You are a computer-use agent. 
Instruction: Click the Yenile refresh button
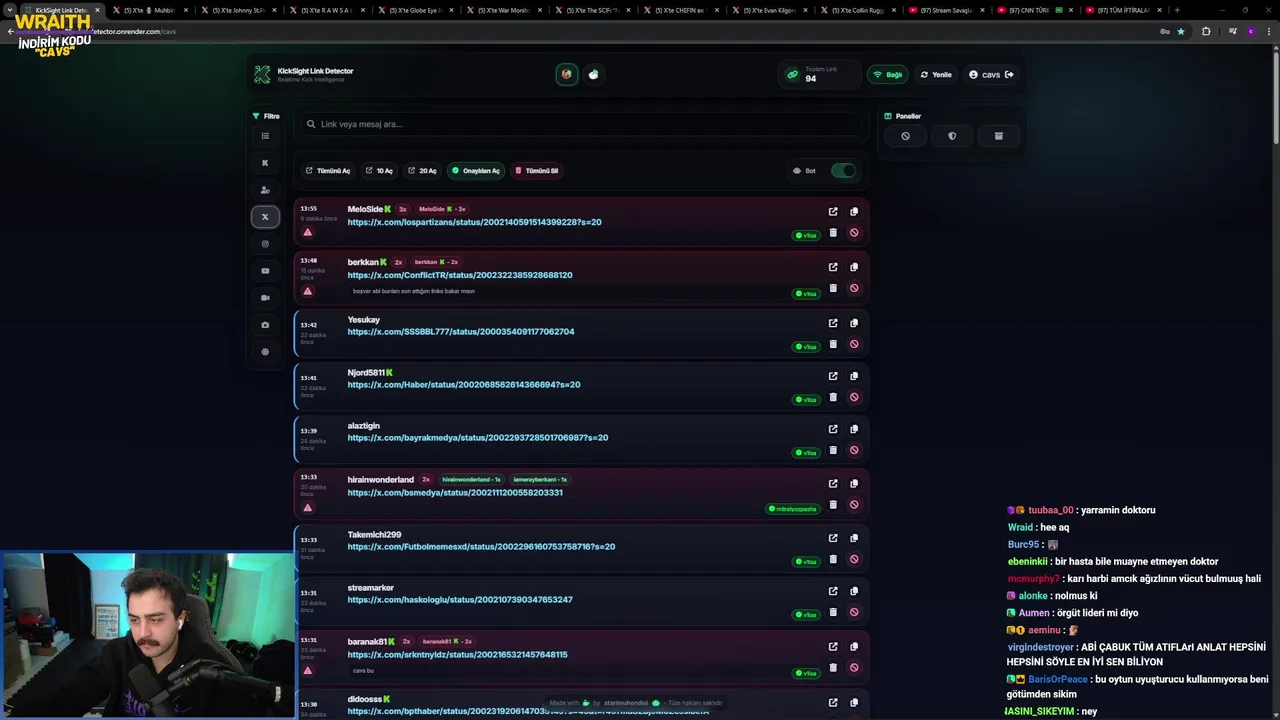coord(937,75)
